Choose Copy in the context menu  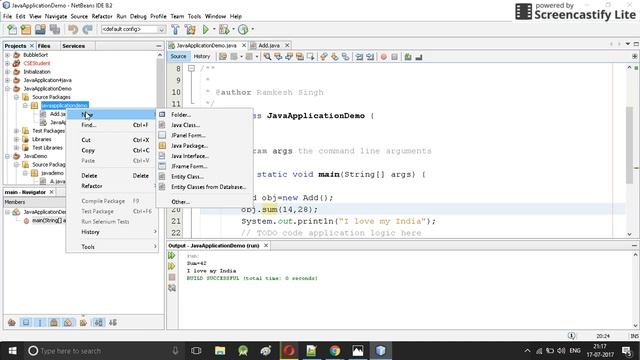[x=112, y=150]
